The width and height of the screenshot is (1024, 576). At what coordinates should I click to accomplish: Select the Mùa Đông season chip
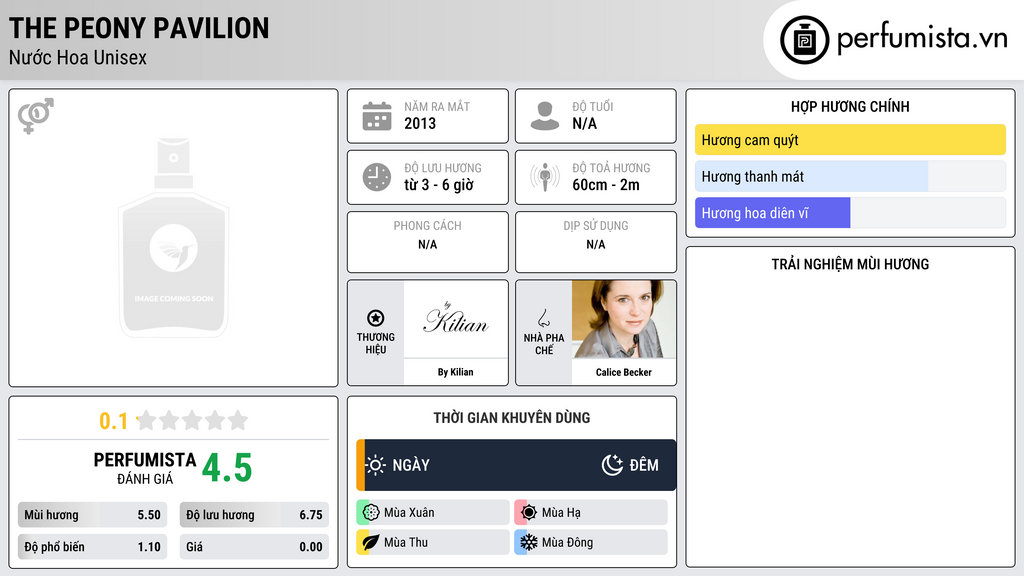(590, 543)
